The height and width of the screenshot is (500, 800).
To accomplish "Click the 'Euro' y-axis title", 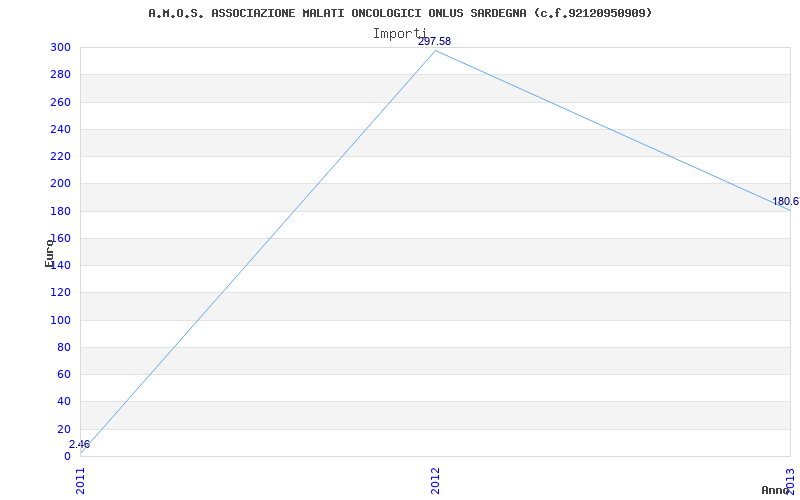I will 49,253.
